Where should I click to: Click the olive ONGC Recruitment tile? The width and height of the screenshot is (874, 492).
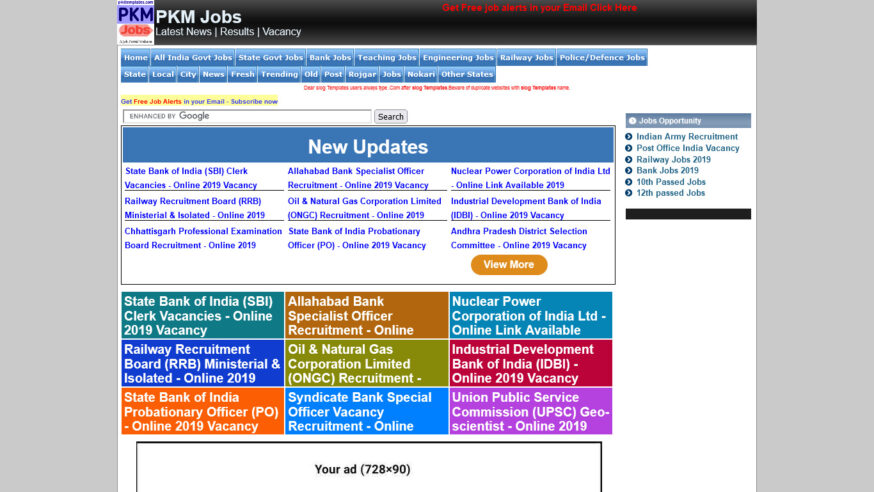[x=367, y=363]
